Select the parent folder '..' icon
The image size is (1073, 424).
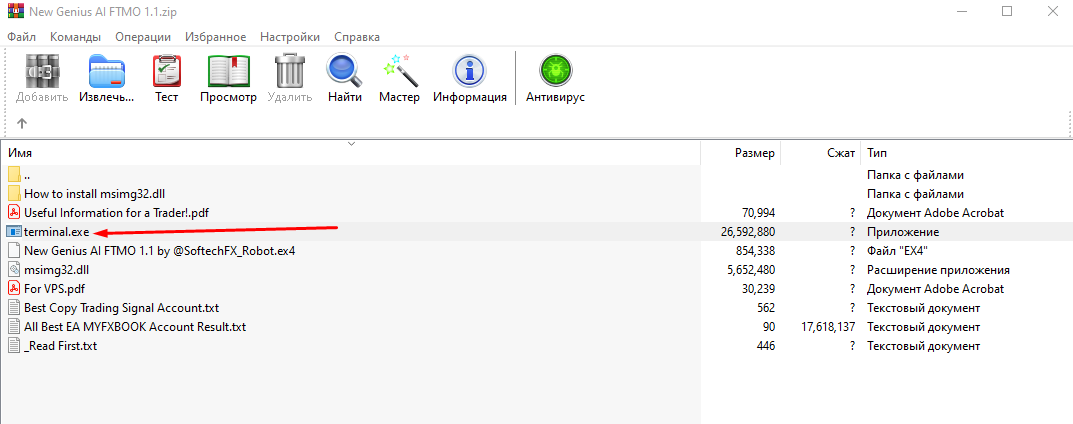(14, 174)
